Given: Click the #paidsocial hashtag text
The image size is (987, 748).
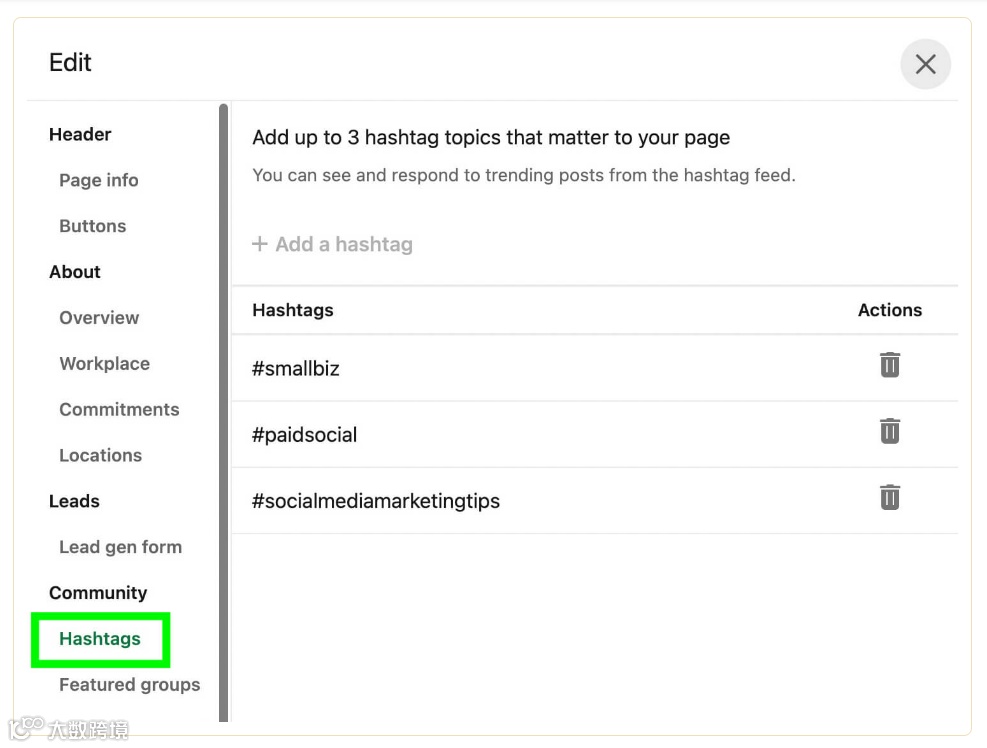Looking at the screenshot, I should coord(304,435).
